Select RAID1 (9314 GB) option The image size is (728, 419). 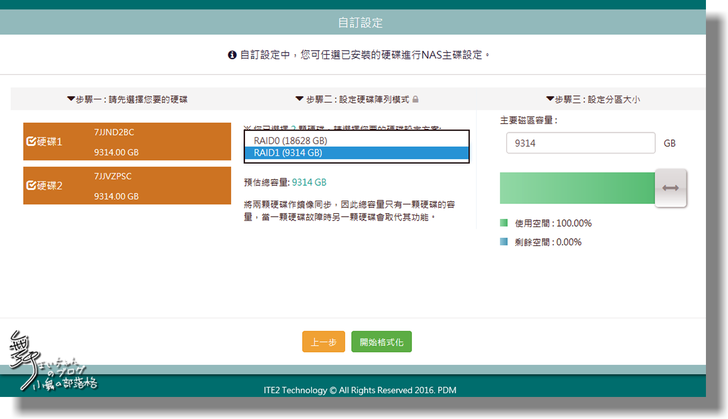point(357,153)
